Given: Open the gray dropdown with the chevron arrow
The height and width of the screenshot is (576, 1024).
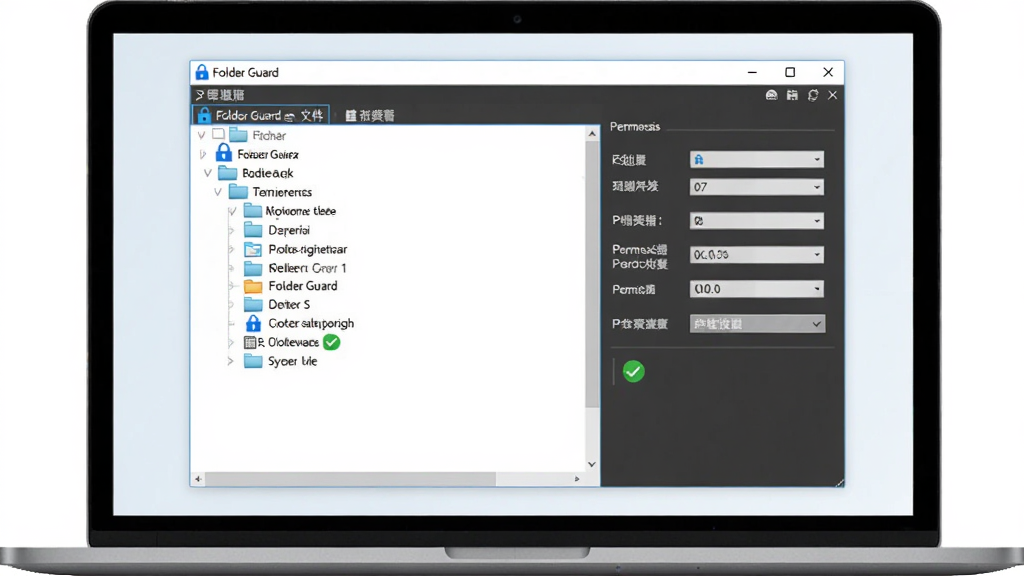Looking at the screenshot, I should (x=757, y=324).
